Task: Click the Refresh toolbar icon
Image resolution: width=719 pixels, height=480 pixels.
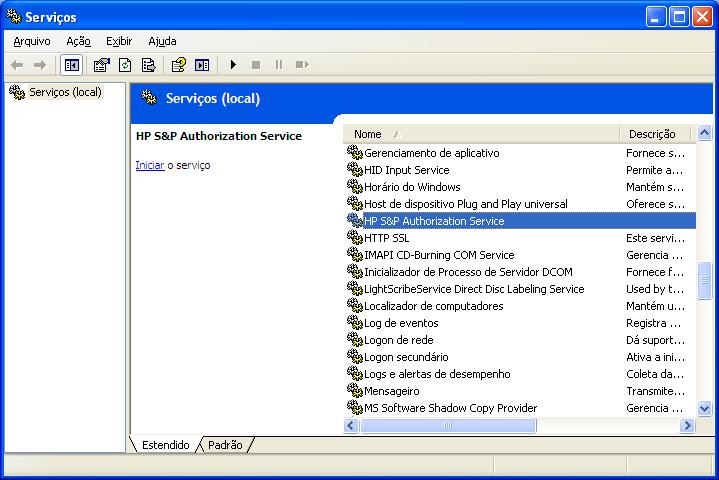Action: tap(125, 65)
